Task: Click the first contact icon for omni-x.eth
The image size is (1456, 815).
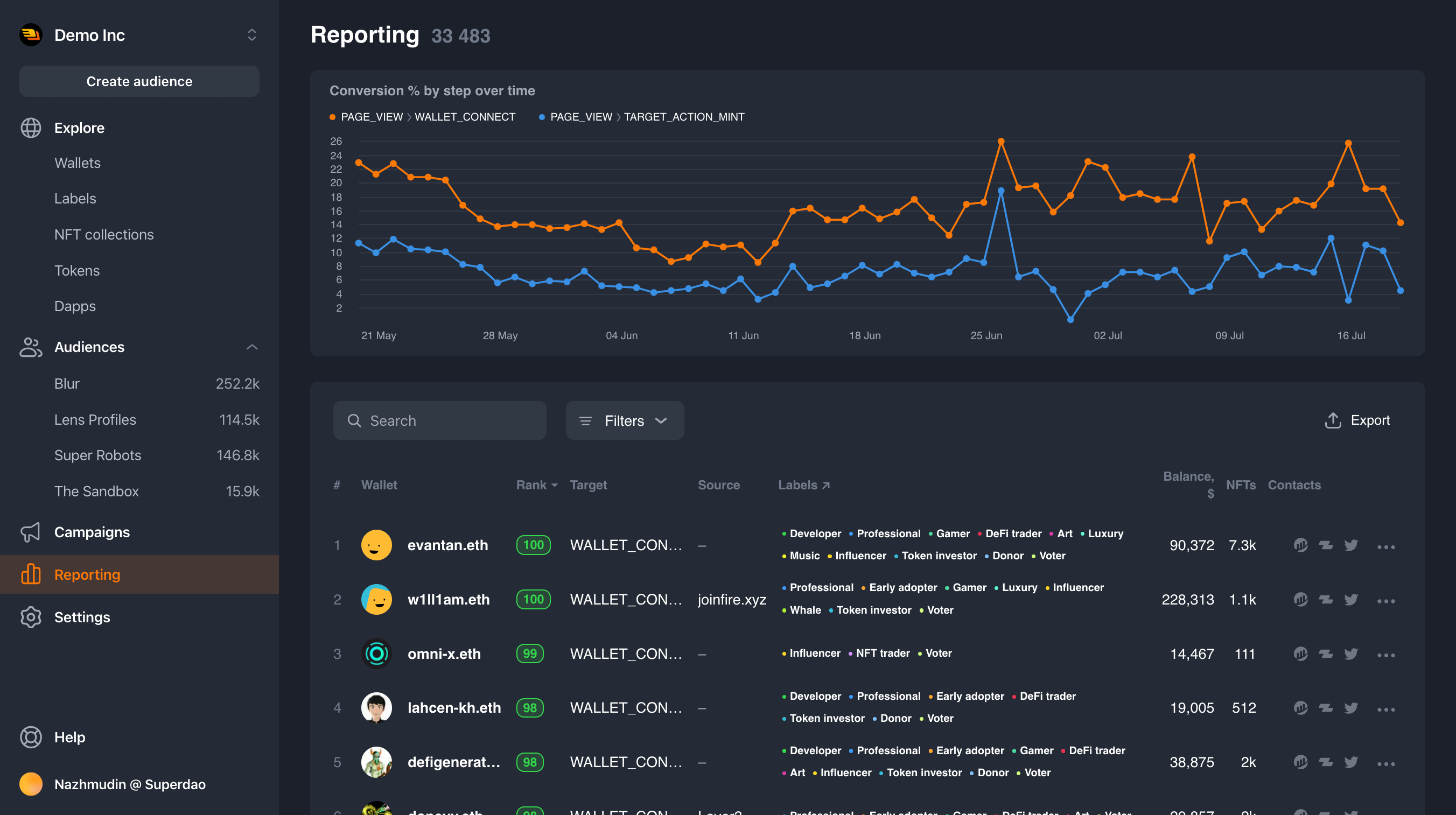Action: [x=1300, y=654]
